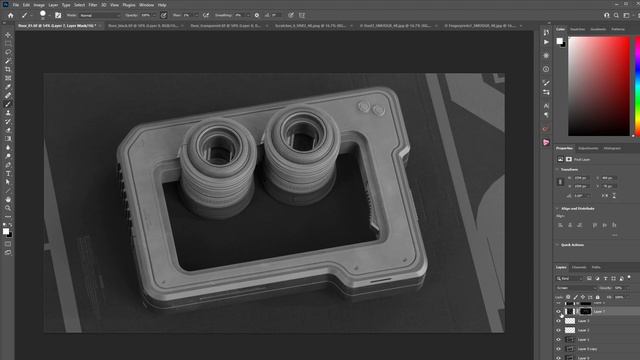640x360 pixels.
Task: Open the Flow value dropdown
Action: [x=196, y=16]
